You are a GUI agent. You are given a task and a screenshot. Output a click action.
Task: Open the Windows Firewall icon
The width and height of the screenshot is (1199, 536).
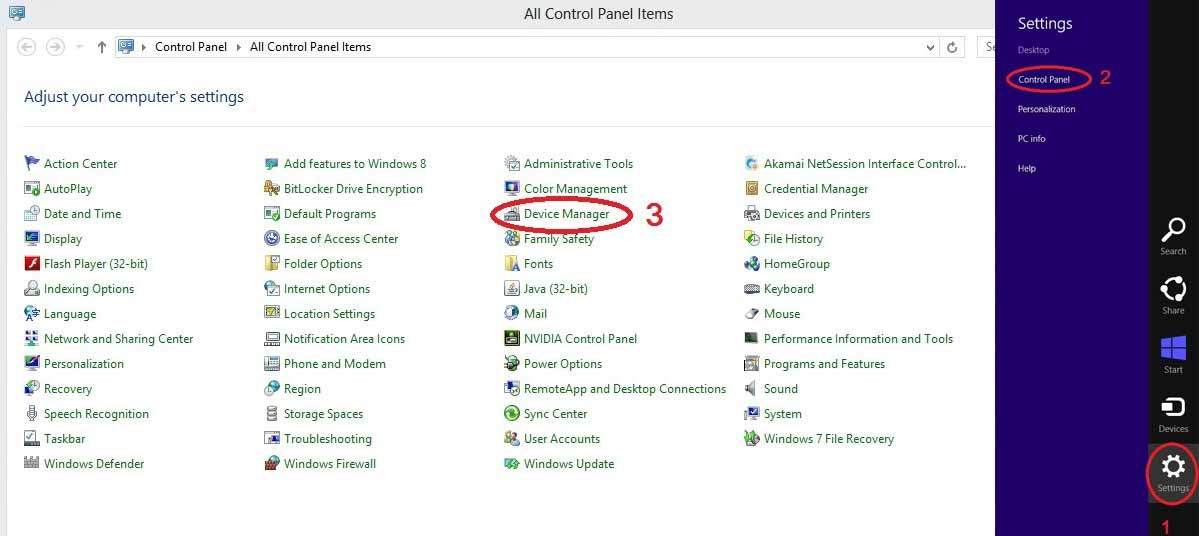click(x=271, y=463)
